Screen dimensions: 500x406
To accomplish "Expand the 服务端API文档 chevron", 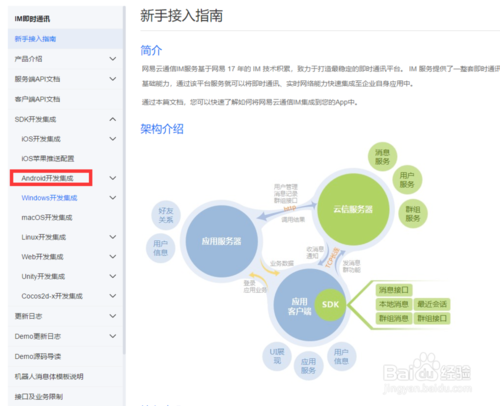I will point(113,79).
